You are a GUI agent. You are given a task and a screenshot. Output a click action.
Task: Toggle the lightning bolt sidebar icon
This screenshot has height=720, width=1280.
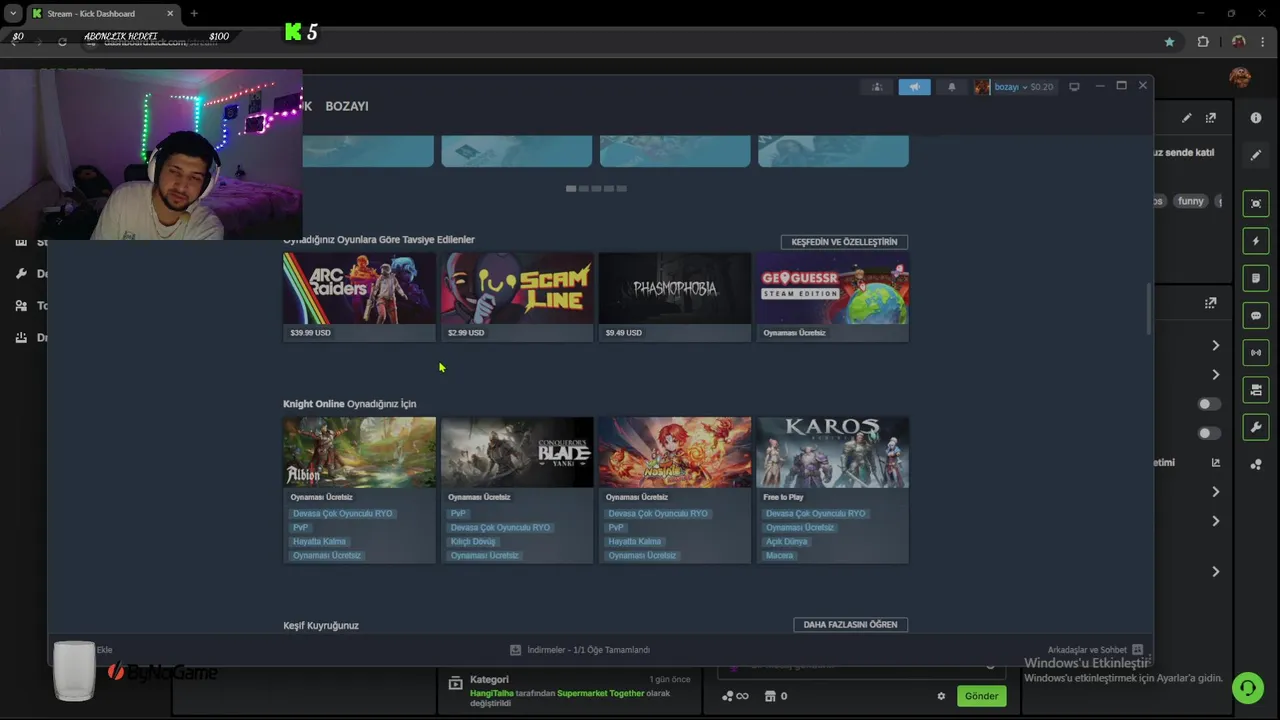pyautogui.click(x=1256, y=241)
